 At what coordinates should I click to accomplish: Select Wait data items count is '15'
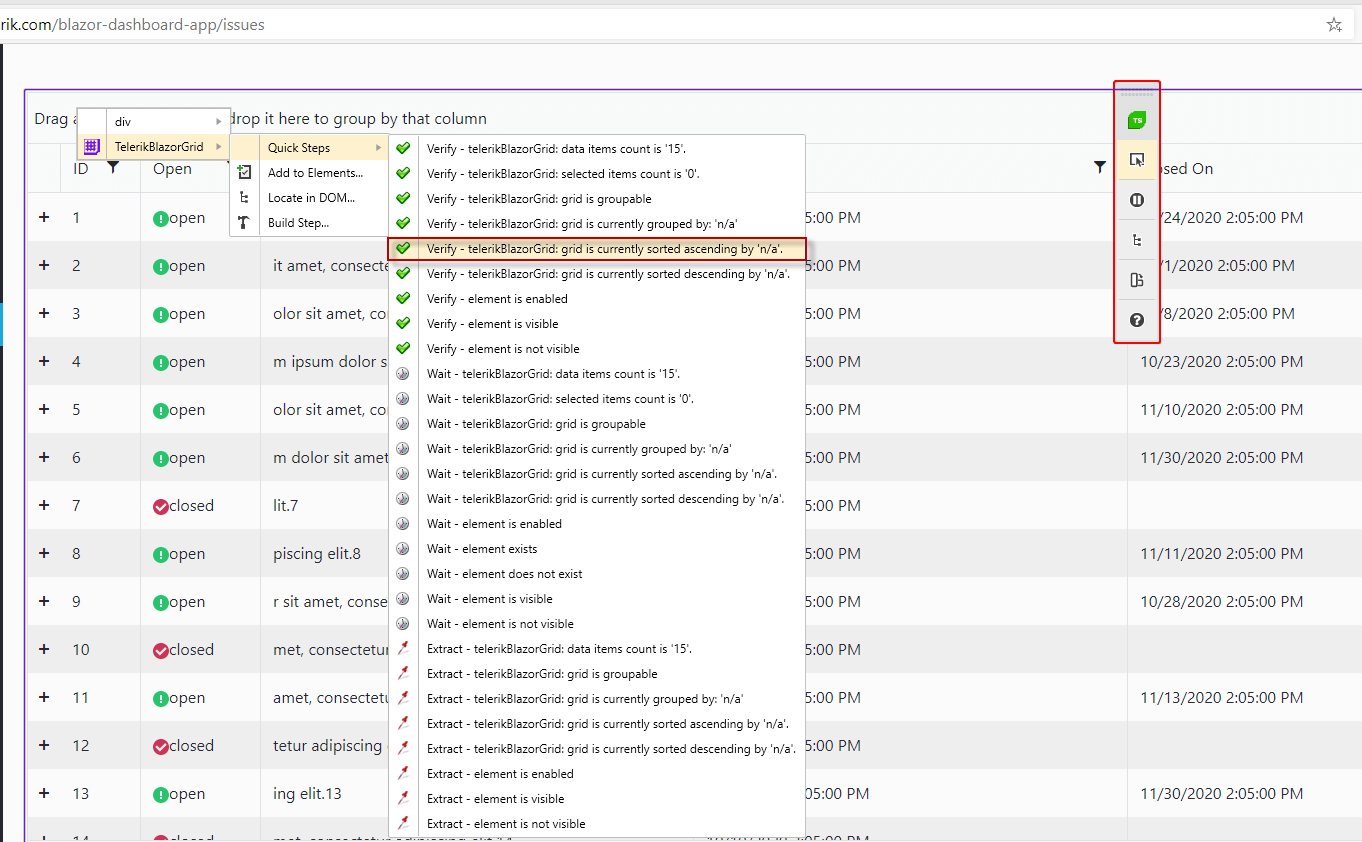click(597, 373)
